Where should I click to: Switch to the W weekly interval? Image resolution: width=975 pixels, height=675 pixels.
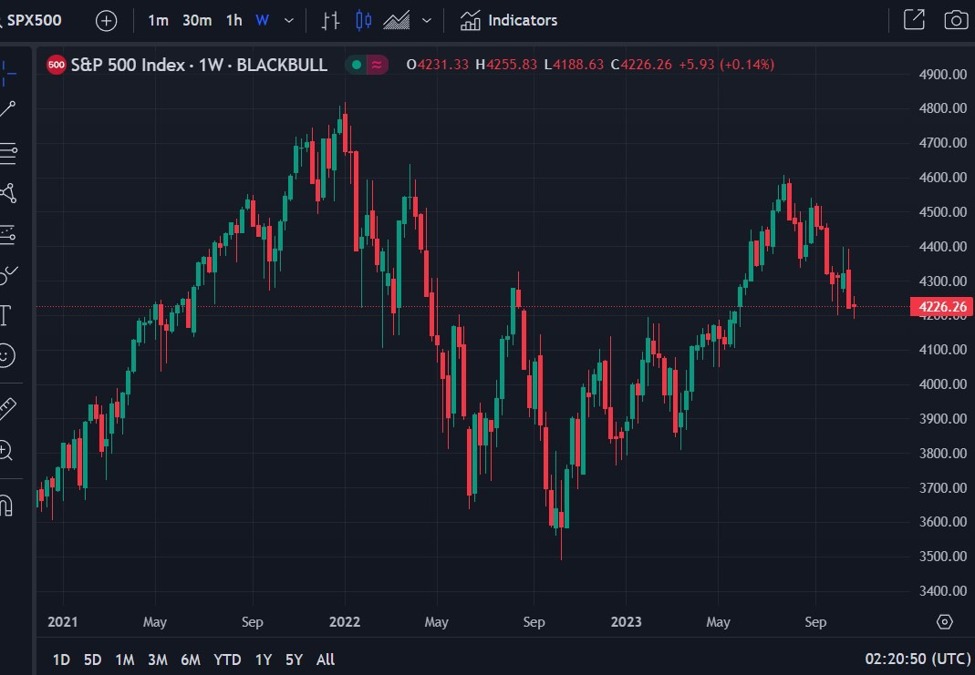[263, 20]
